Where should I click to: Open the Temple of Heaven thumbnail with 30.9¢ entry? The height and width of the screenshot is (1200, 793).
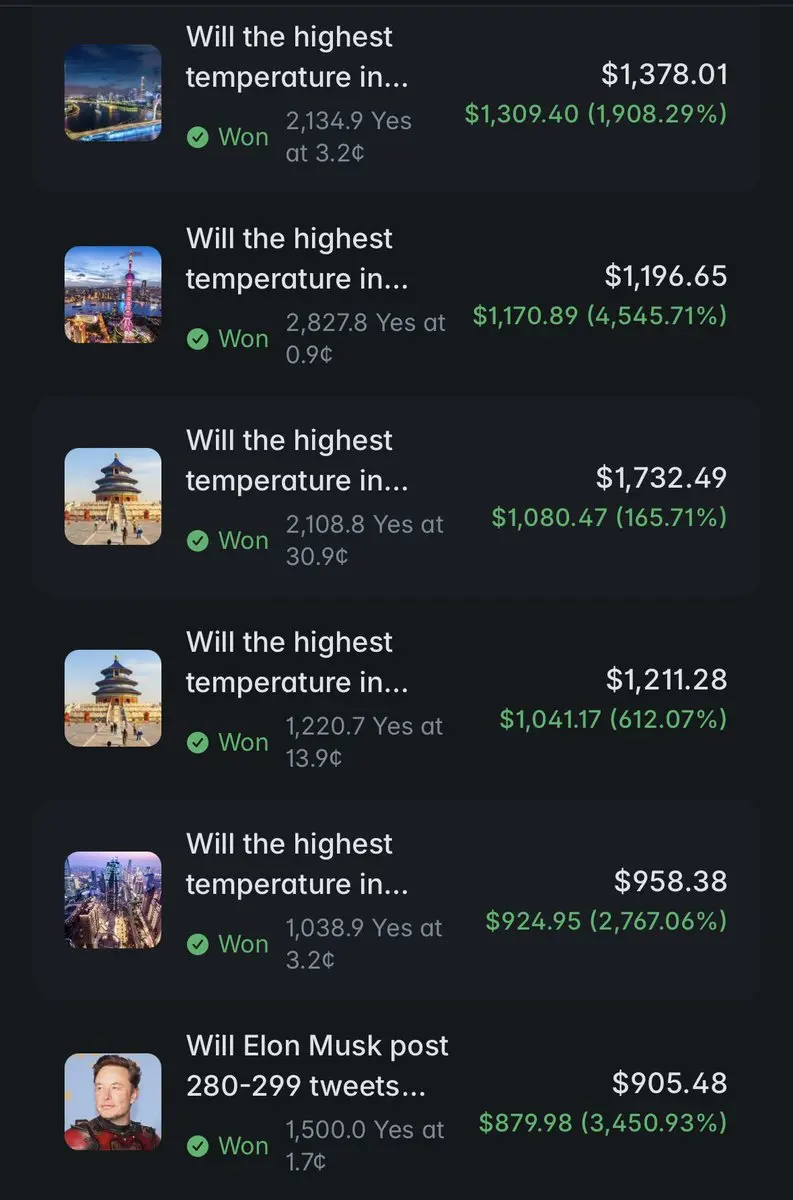112,497
